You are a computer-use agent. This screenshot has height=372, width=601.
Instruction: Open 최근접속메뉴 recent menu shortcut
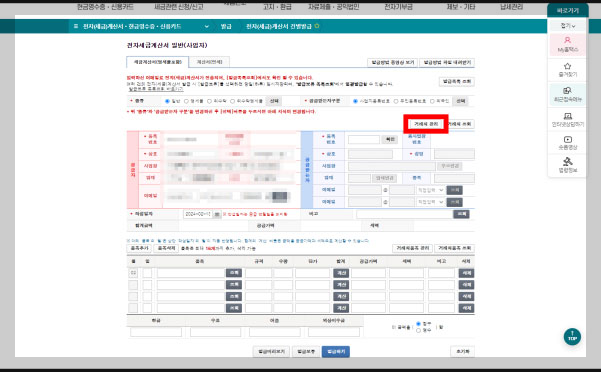pos(568,95)
